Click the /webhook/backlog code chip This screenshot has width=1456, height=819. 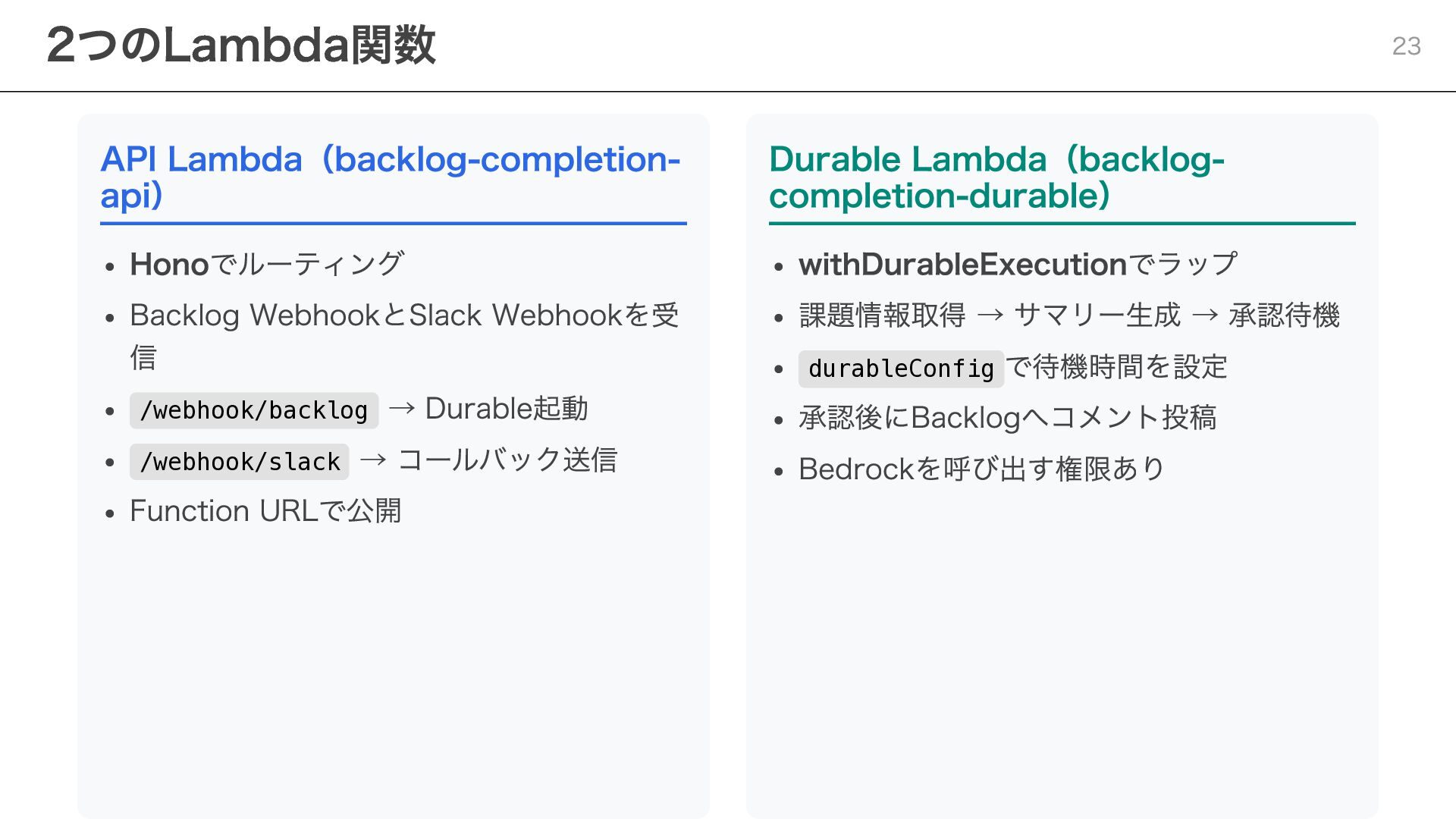click(x=254, y=410)
